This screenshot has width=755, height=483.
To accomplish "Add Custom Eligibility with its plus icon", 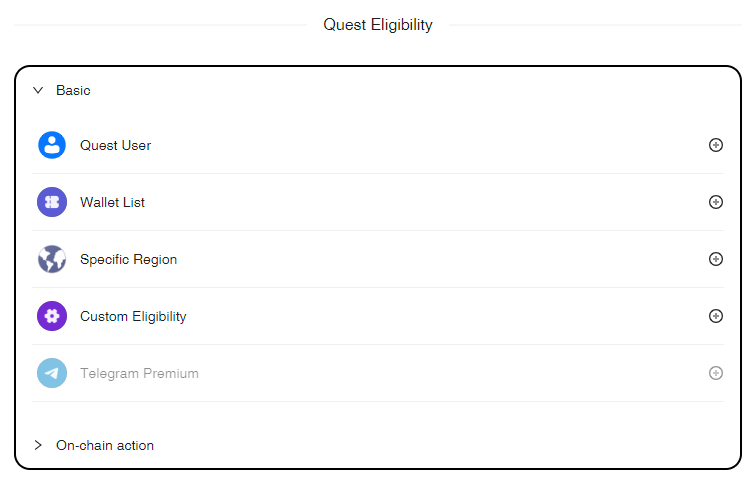I will point(715,316).
